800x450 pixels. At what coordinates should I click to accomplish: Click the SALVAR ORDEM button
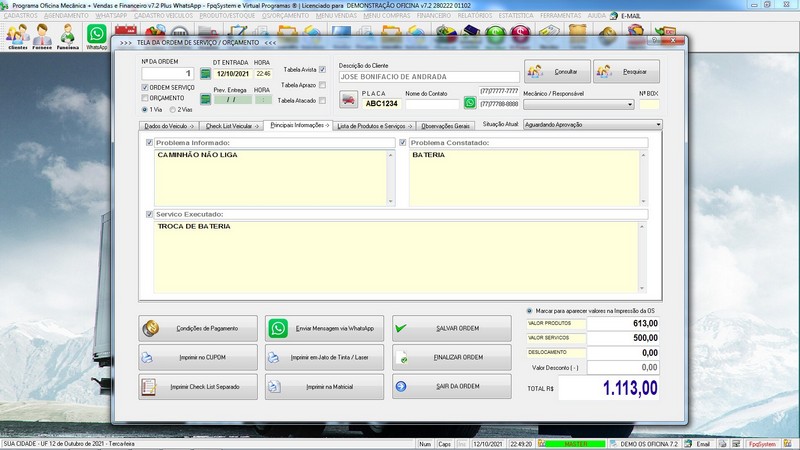point(452,329)
